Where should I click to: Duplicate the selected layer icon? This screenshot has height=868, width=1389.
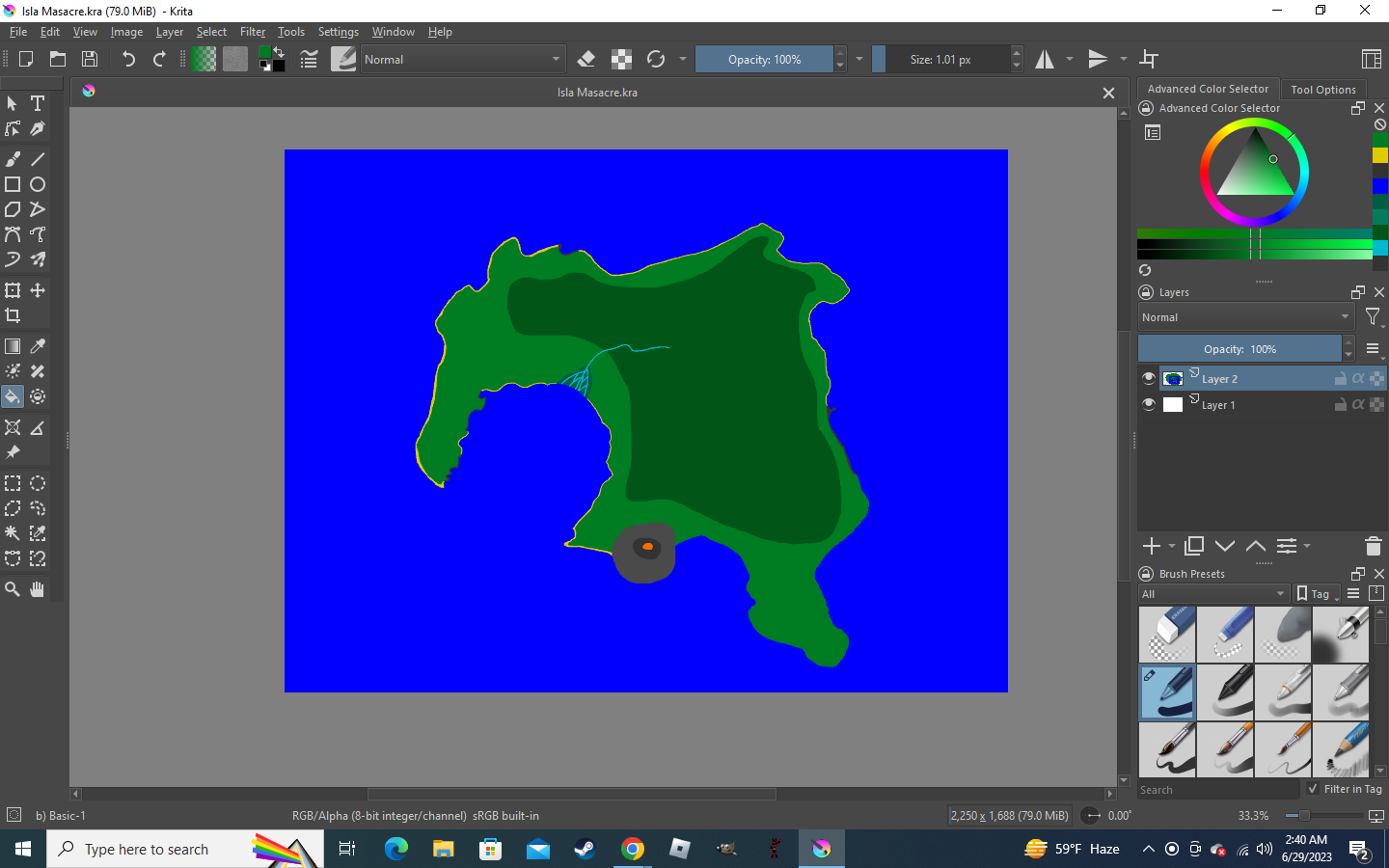tap(1194, 546)
